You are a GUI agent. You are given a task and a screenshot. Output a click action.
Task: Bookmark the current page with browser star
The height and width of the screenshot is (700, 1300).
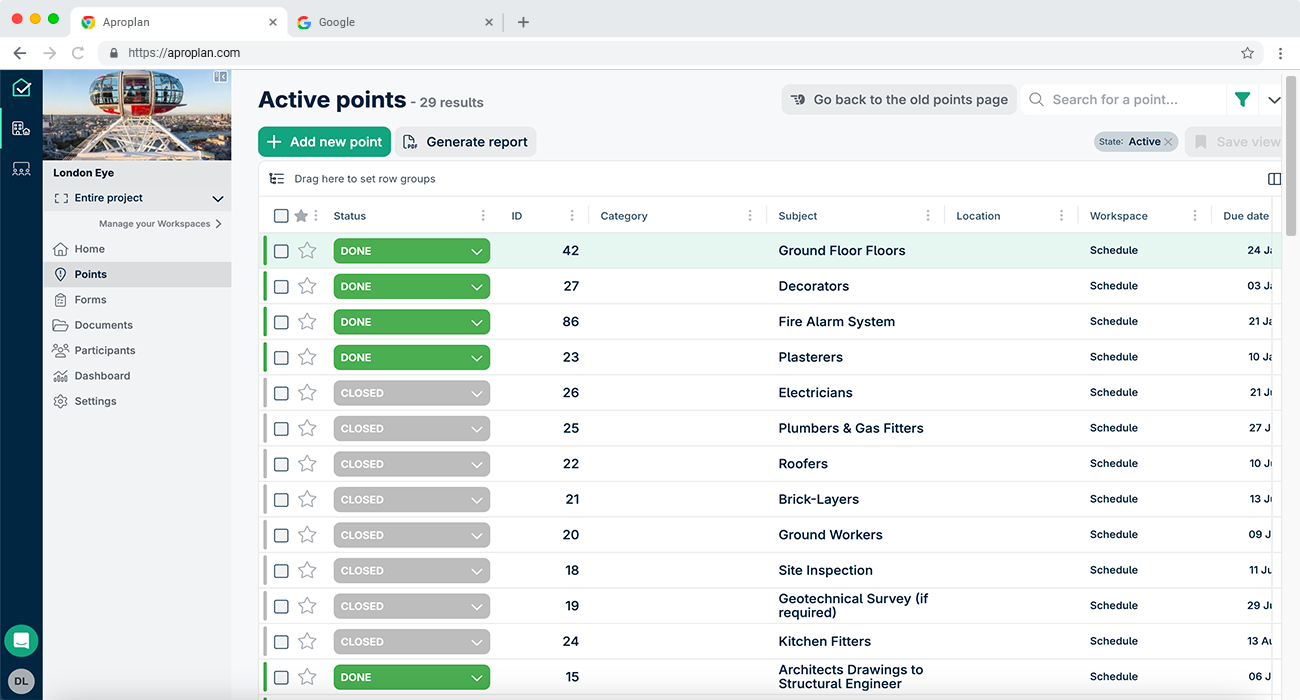click(1247, 53)
